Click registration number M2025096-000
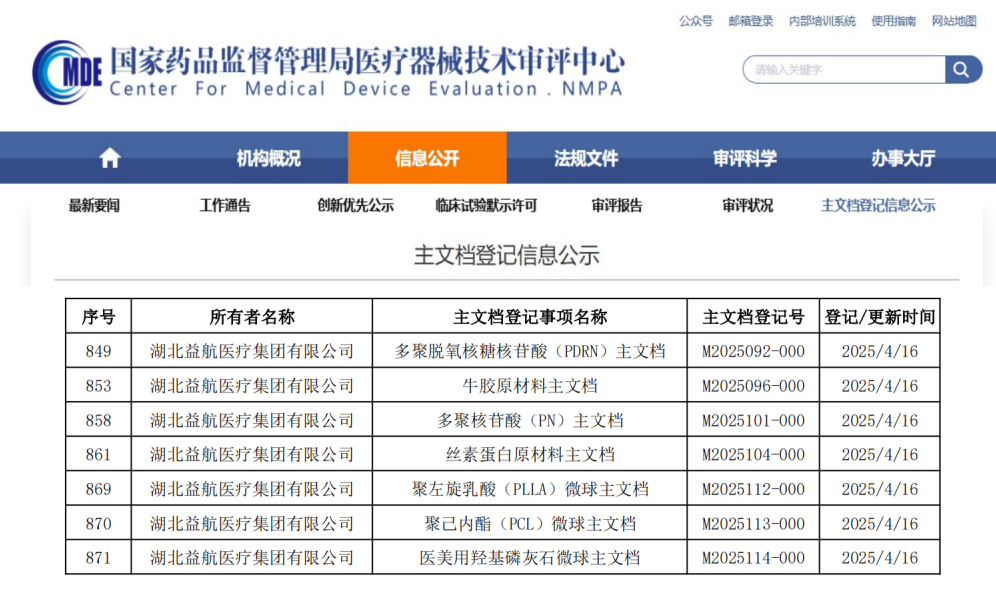 (753, 386)
